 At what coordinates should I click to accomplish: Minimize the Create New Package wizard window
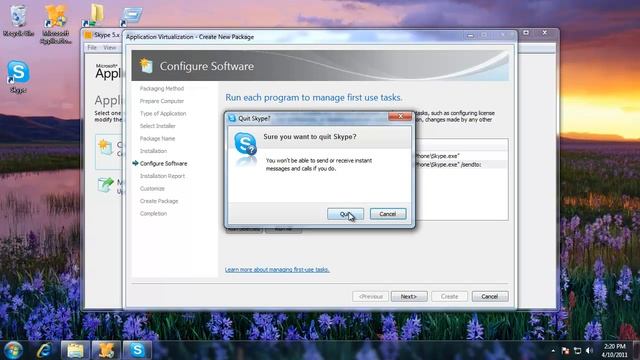point(470,36)
